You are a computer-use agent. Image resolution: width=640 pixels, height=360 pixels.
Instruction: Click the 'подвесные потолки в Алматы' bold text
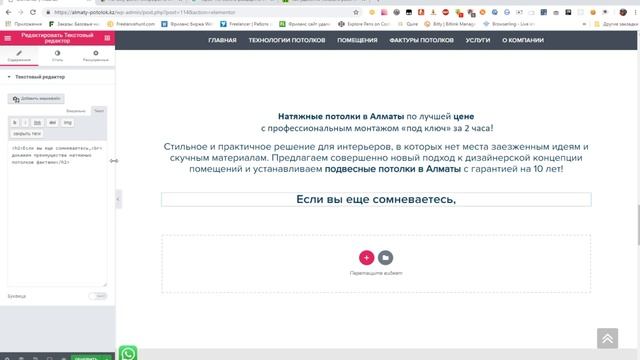click(393, 169)
